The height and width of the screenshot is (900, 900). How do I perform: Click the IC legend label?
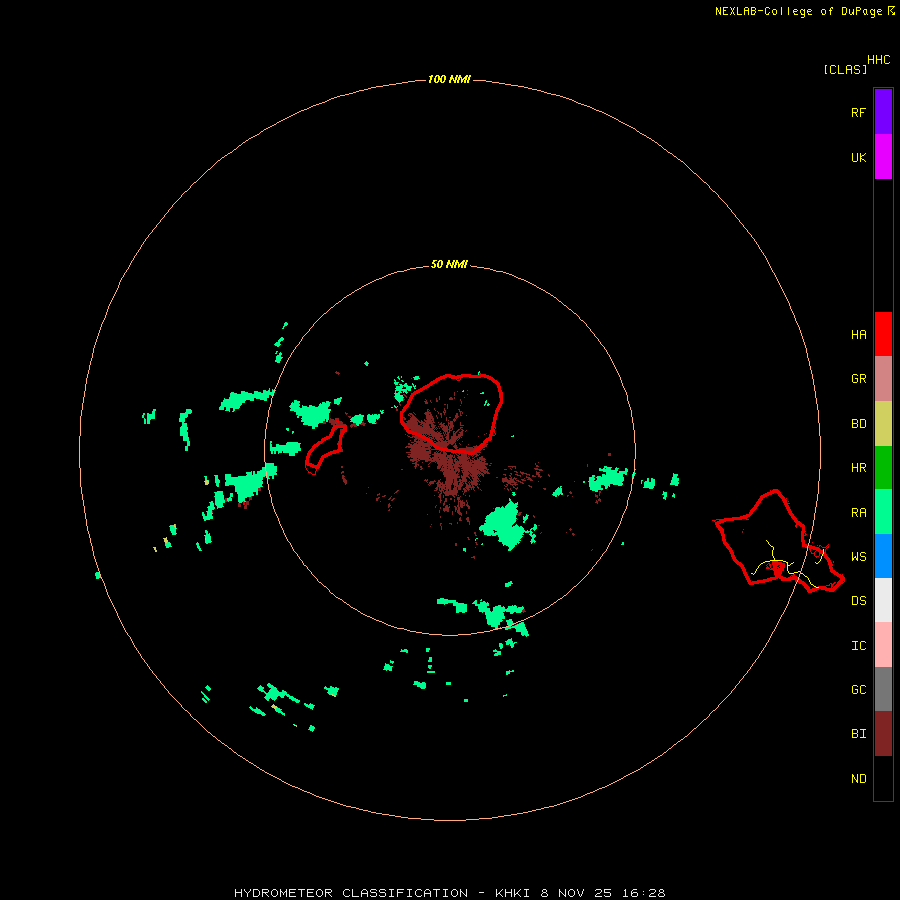click(x=858, y=646)
